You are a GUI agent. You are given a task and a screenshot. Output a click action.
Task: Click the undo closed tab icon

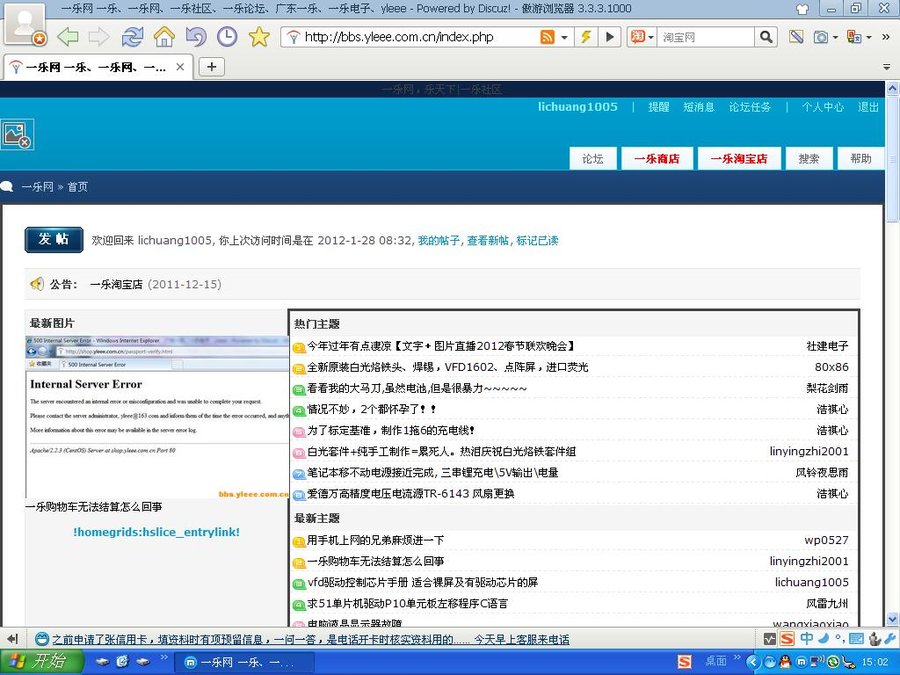click(x=195, y=37)
